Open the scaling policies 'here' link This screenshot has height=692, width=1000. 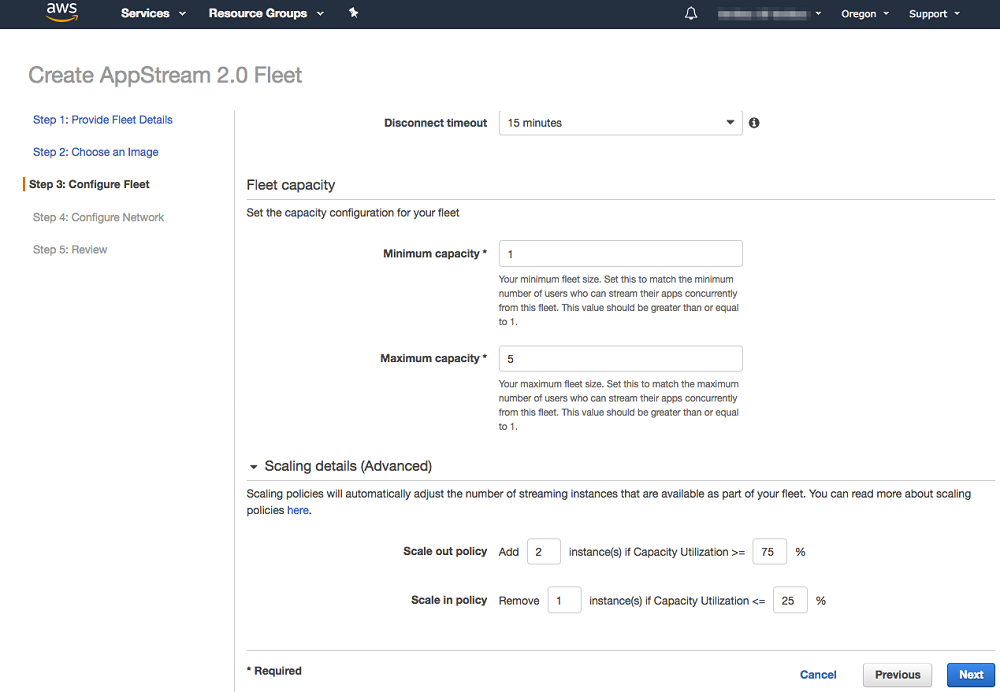tap(298, 510)
